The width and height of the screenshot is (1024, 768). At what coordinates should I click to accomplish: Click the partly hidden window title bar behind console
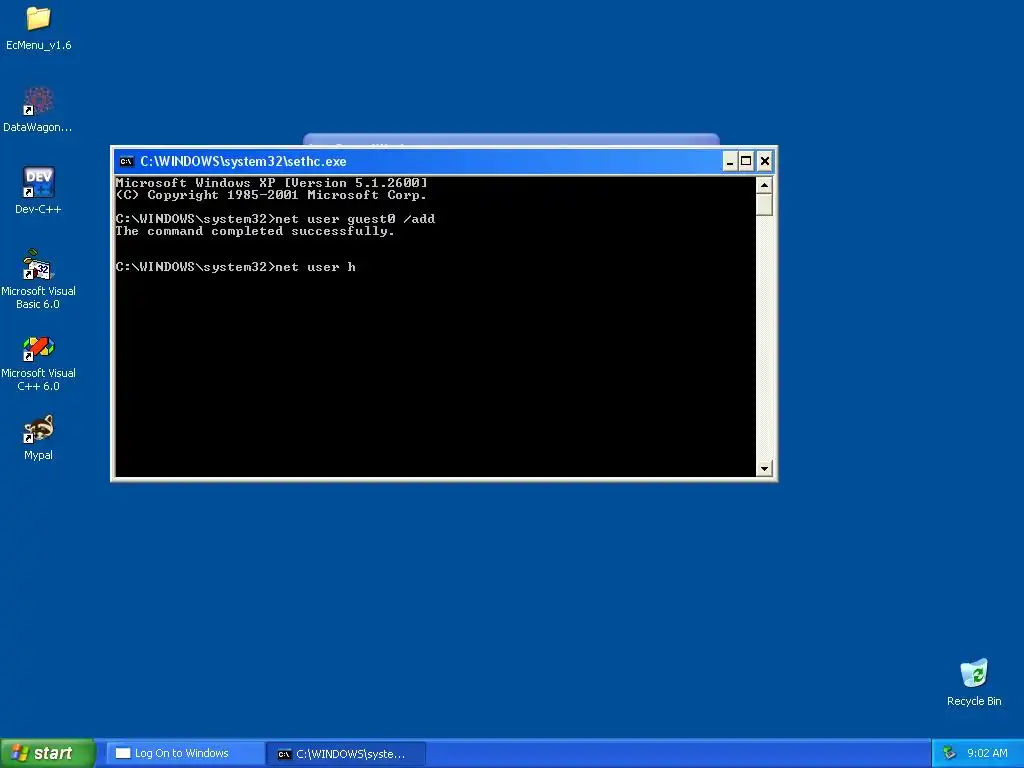click(511, 140)
